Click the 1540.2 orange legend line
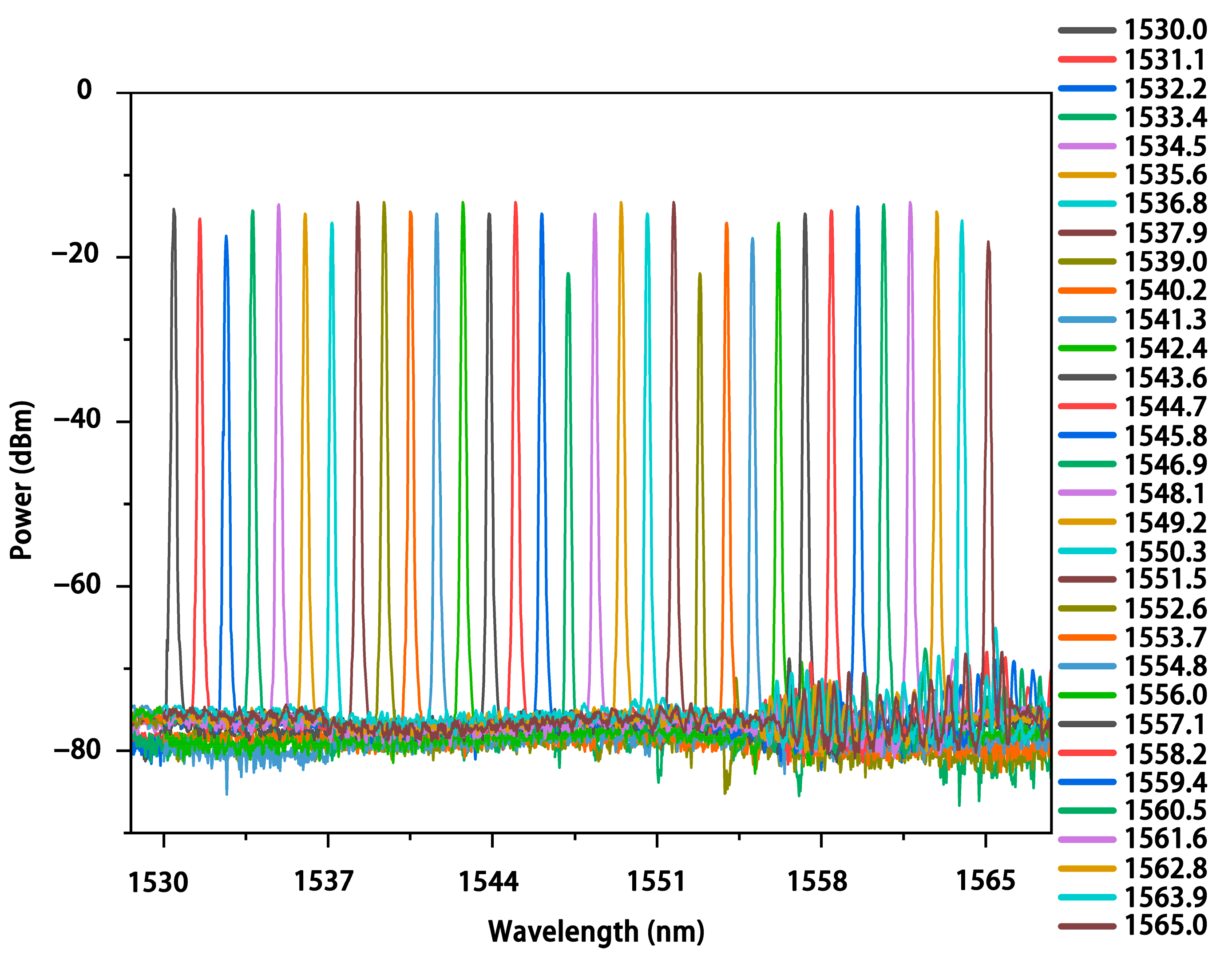The image size is (1232, 955). pyautogui.click(x=1087, y=291)
